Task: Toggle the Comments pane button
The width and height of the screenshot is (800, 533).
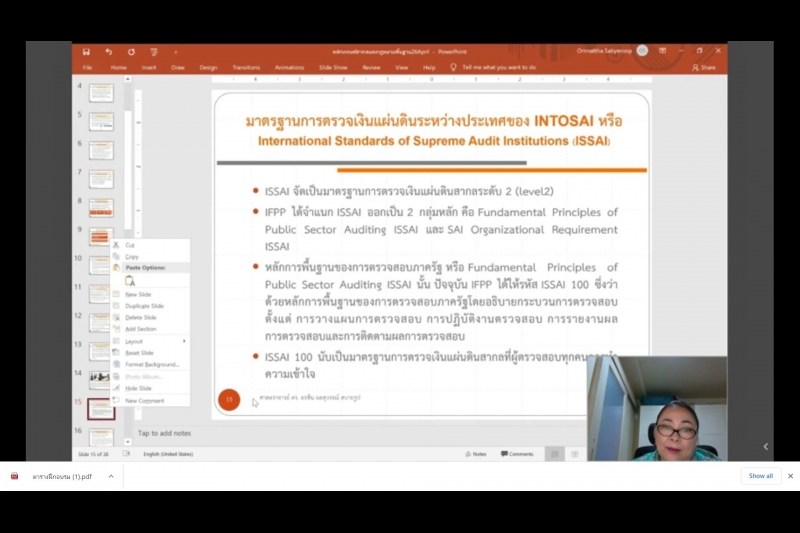Action: pos(517,454)
